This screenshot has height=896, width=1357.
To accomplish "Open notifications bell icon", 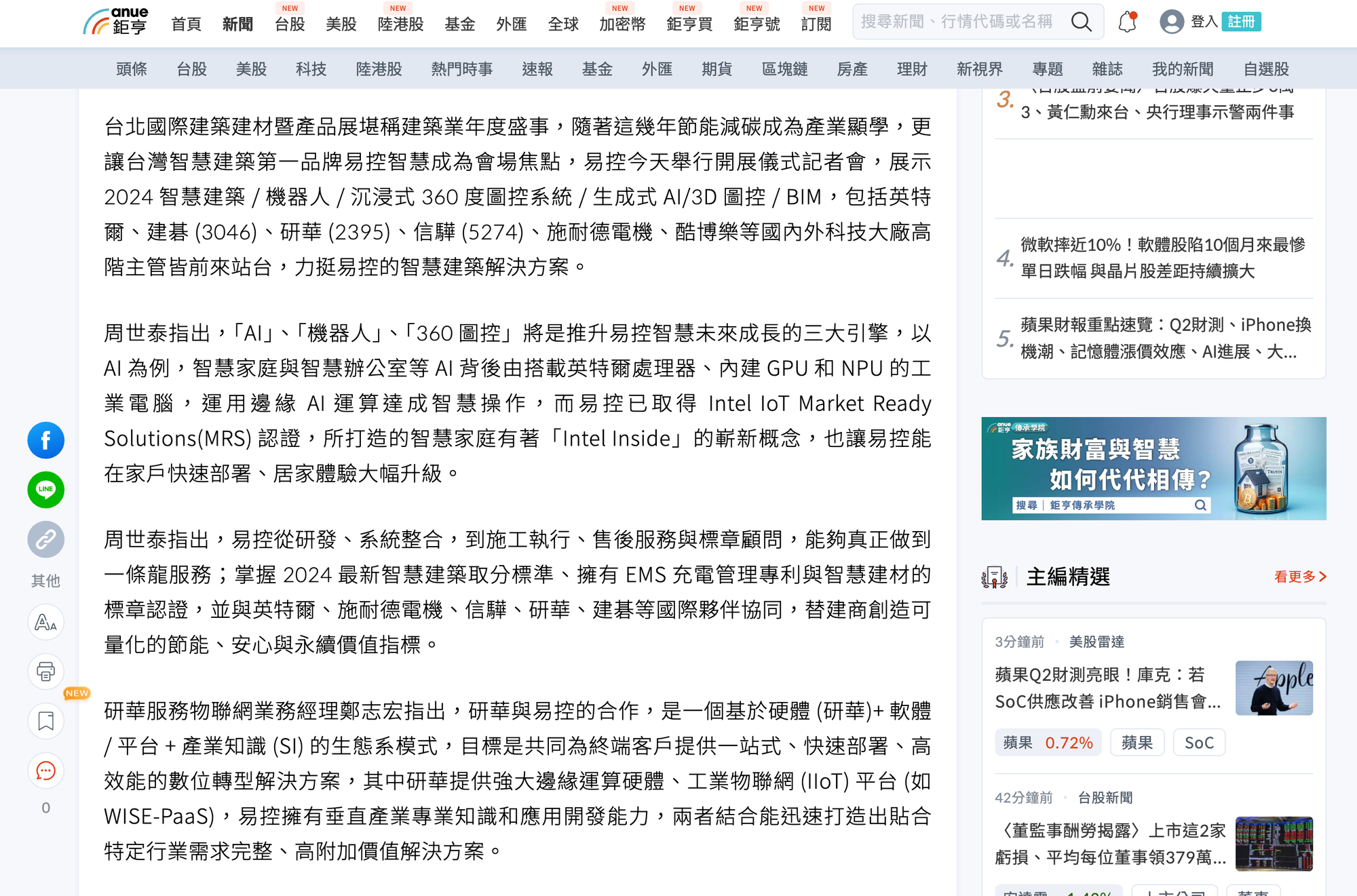I will click(1127, 22).
